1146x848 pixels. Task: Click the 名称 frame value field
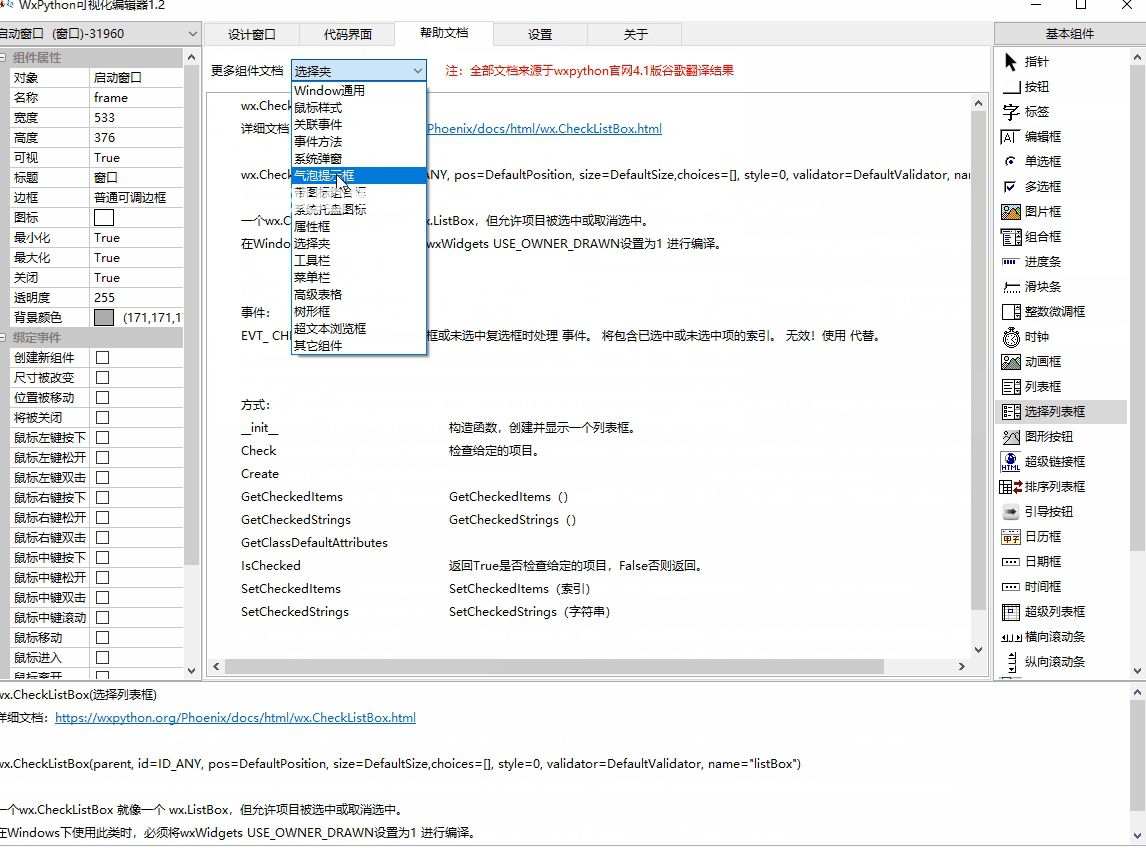click(x=137, y=98)
